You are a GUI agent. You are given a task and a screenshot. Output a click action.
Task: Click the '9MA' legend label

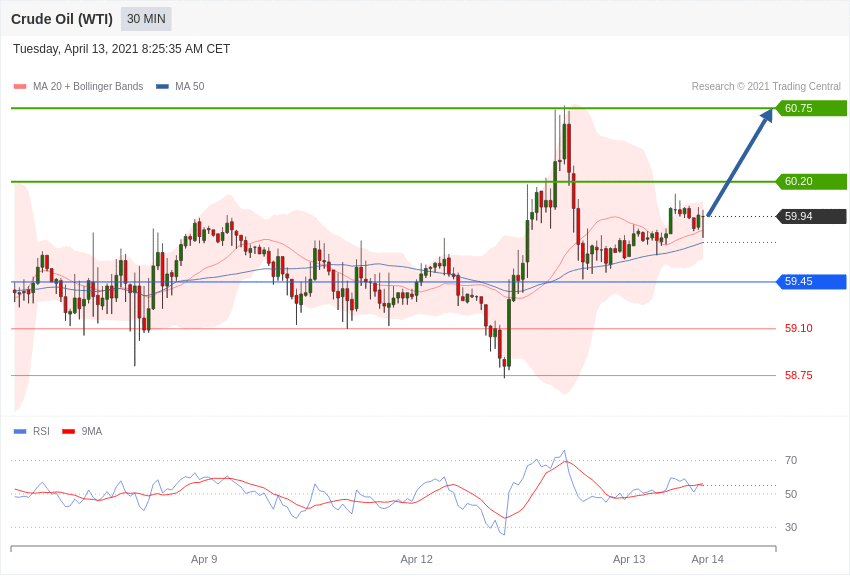(x=92, y=431)
